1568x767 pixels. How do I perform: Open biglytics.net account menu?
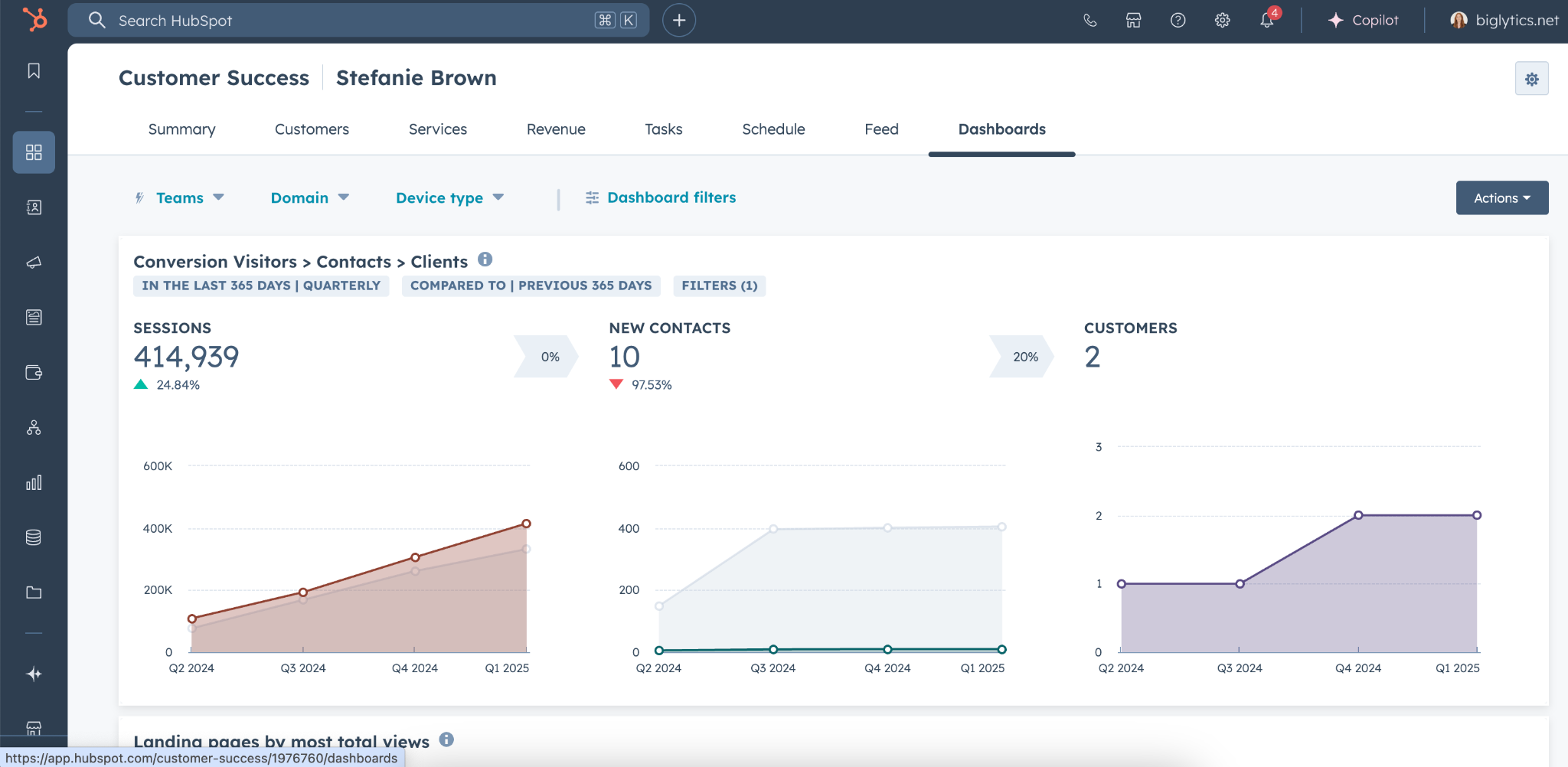pyautogui.click(x=1504, y=21)
